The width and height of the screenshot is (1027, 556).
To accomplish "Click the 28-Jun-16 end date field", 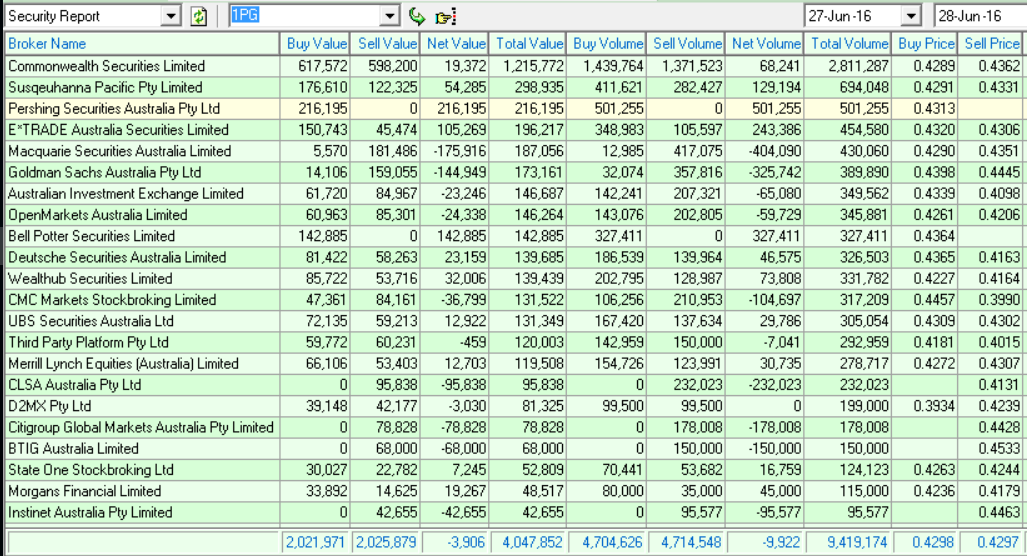I will (980, 16).
